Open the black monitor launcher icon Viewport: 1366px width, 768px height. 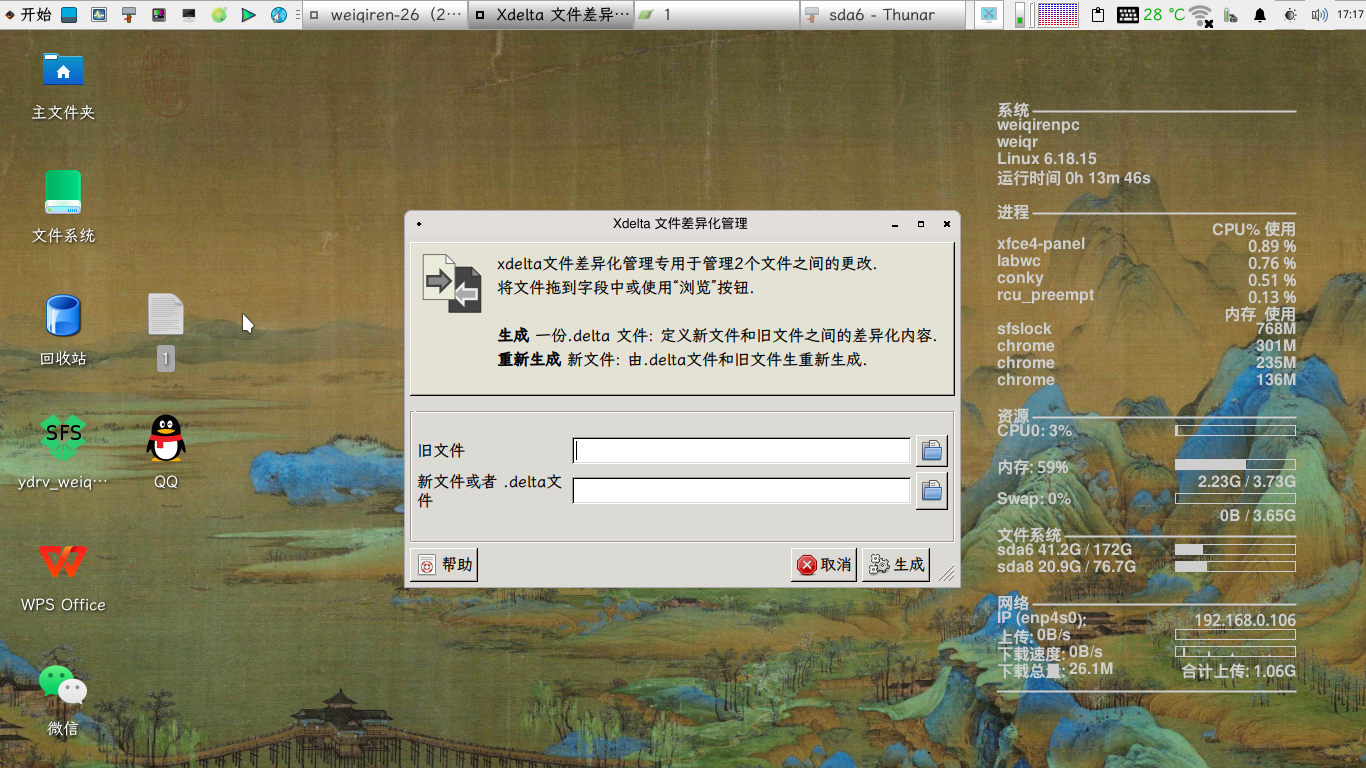coord(189,15)
